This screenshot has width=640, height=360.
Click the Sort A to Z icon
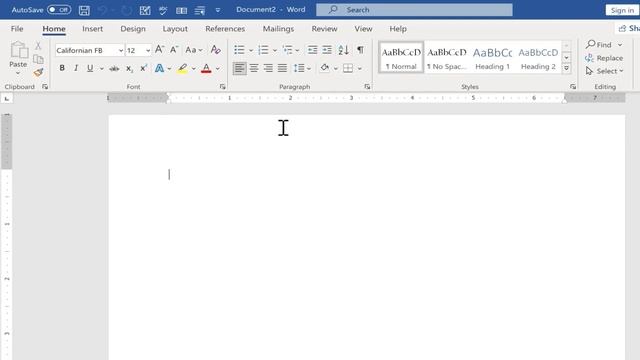click(344, 50)
